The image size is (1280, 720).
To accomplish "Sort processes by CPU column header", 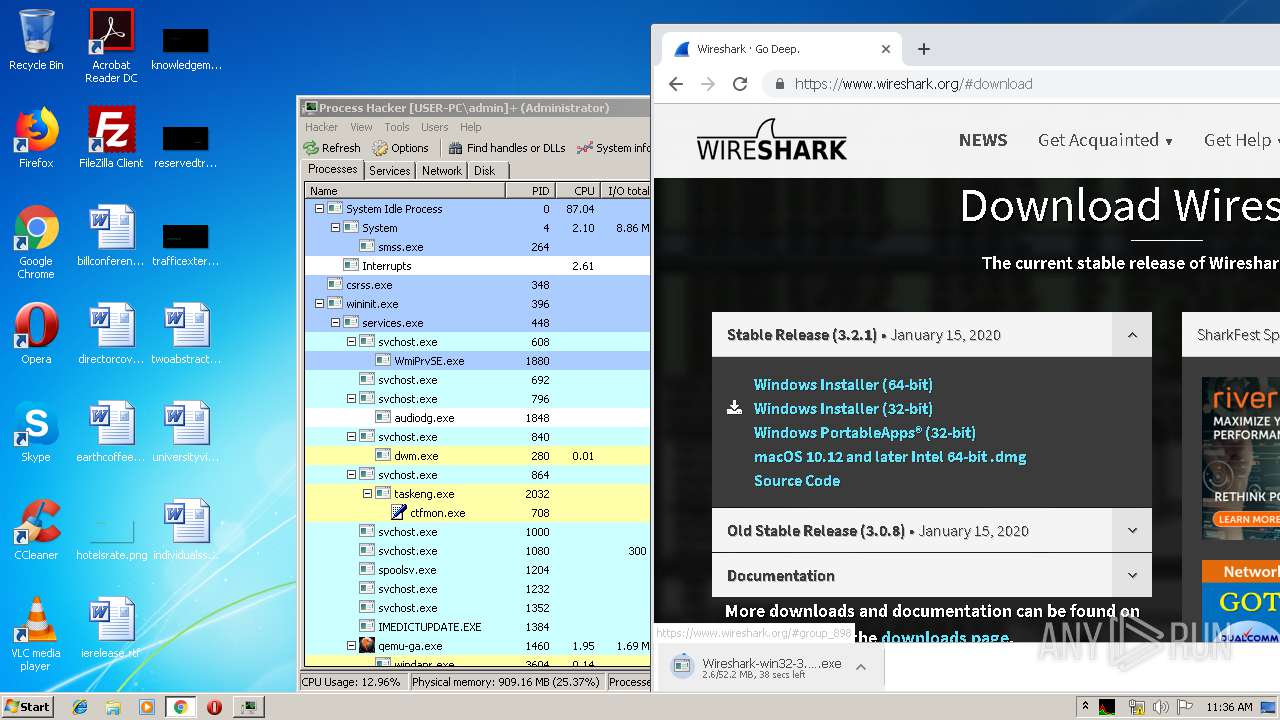I will [x=577, y=190].
